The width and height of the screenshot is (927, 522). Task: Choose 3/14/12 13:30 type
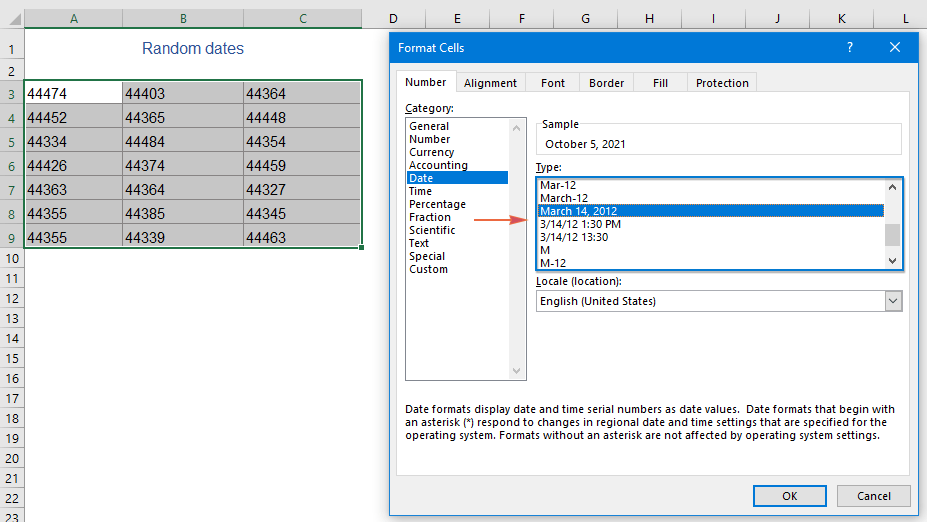tap(711, 237)
